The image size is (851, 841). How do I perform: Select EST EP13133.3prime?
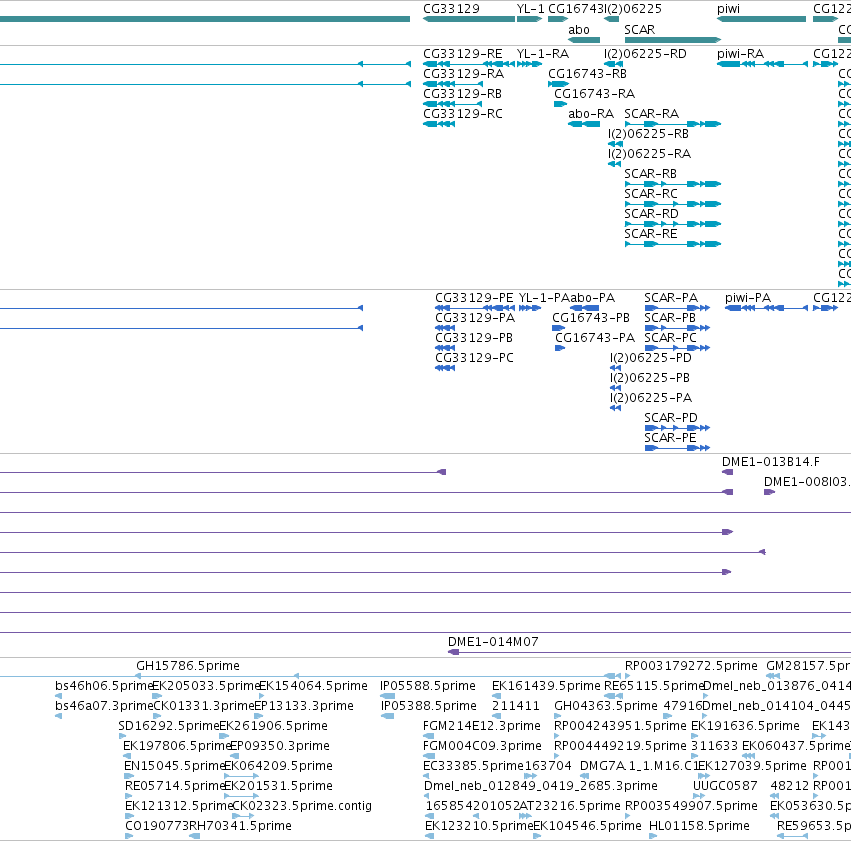tap(259, 716)
